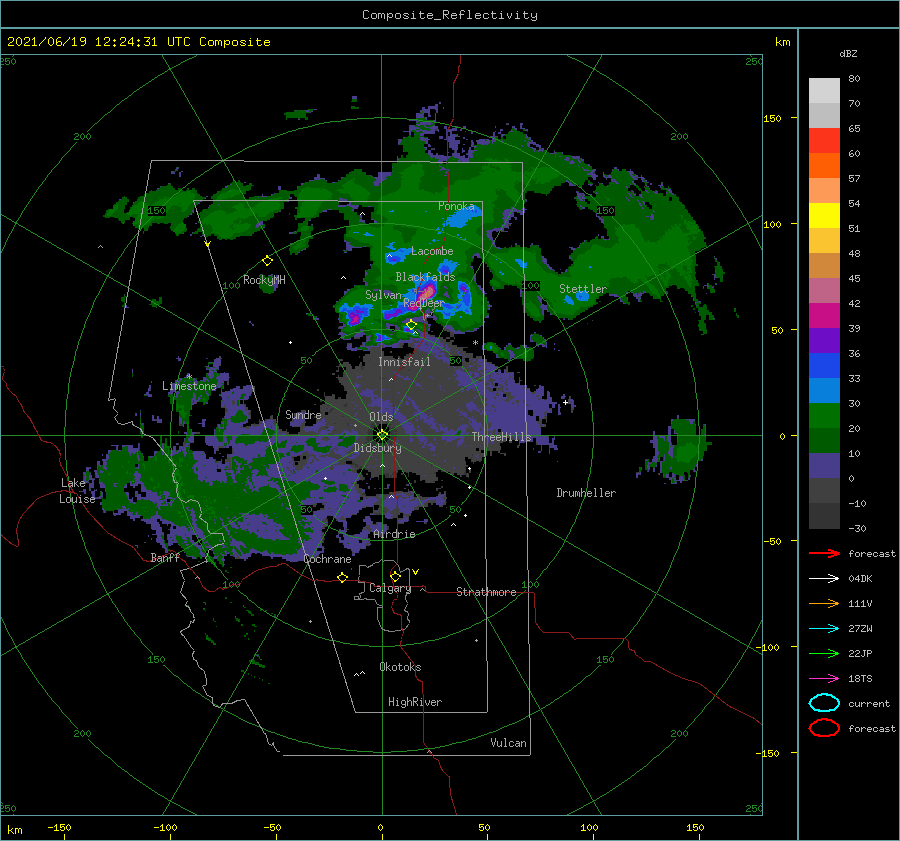Click the Olds label
This screenshot has height=841, width=900.
click(381, 417)
